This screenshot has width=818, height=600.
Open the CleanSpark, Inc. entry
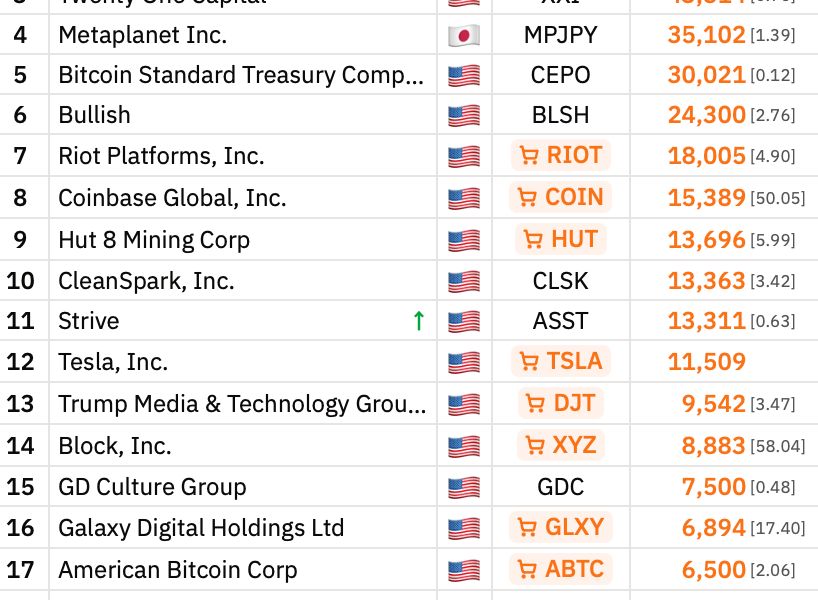pos(140,281)
